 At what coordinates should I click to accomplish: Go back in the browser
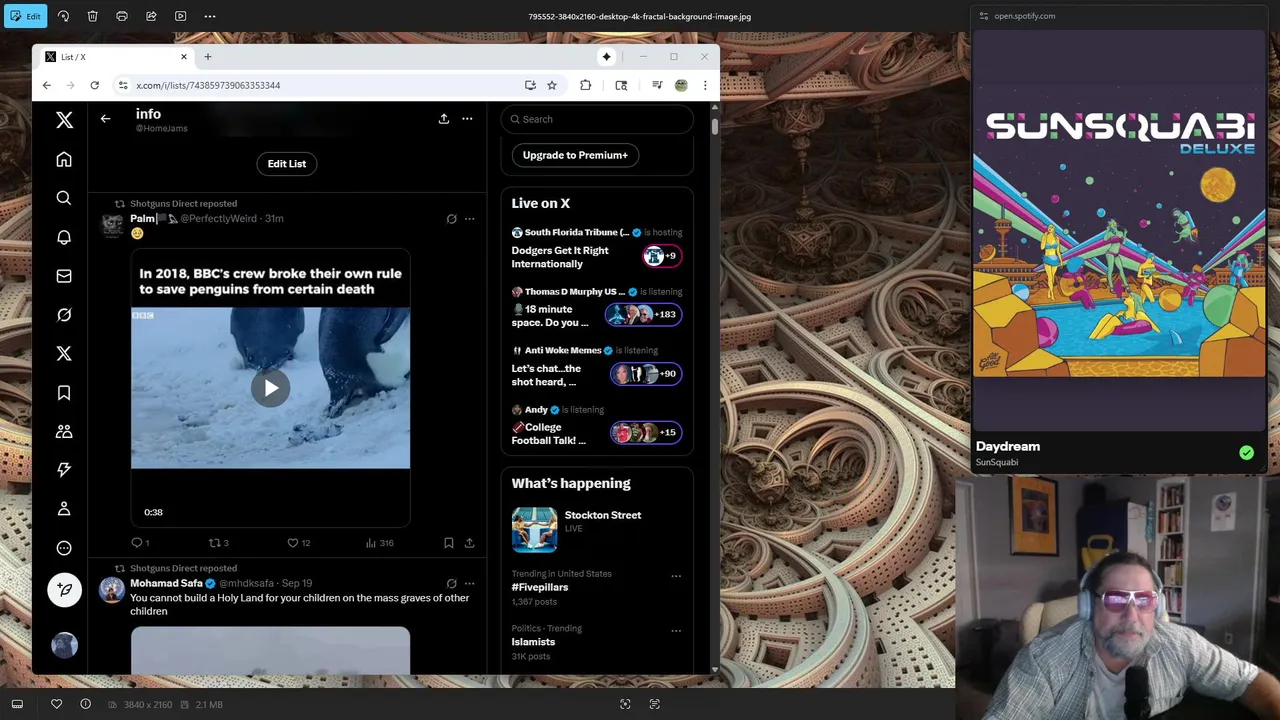click(46, 85)
